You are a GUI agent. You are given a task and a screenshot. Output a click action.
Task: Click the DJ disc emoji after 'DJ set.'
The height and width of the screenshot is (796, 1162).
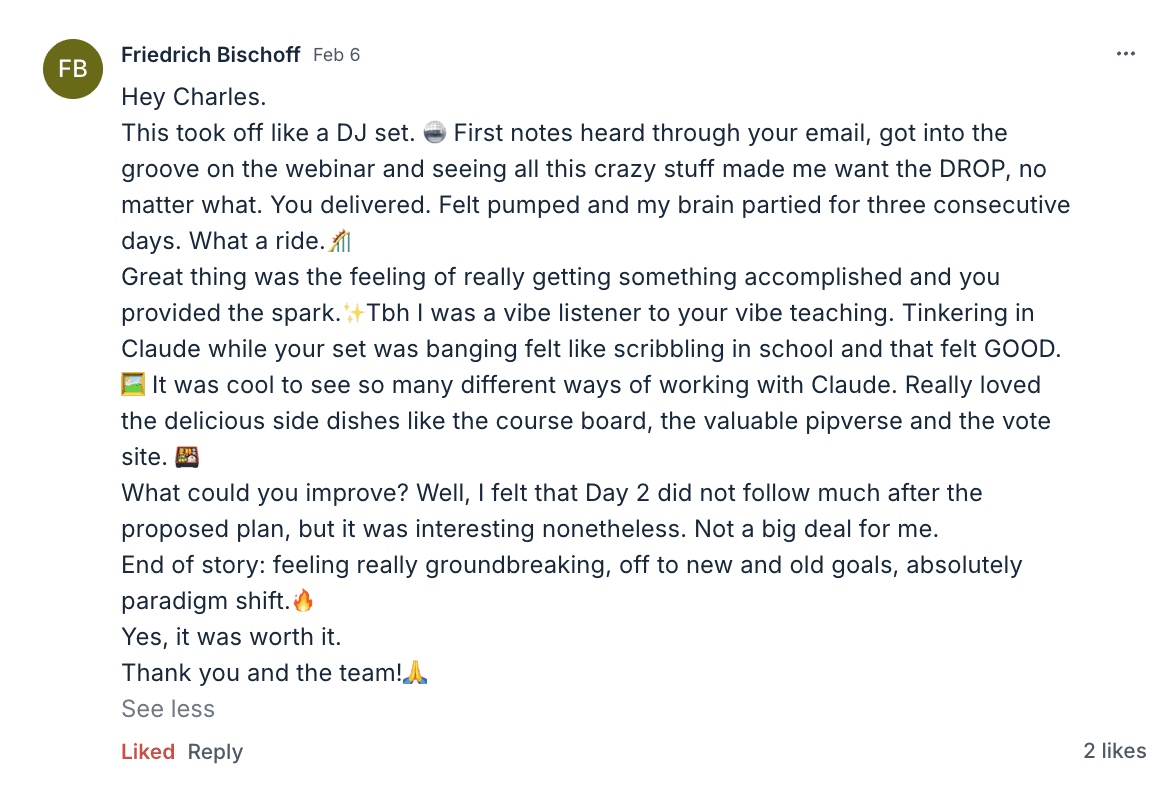click(435, 133)
